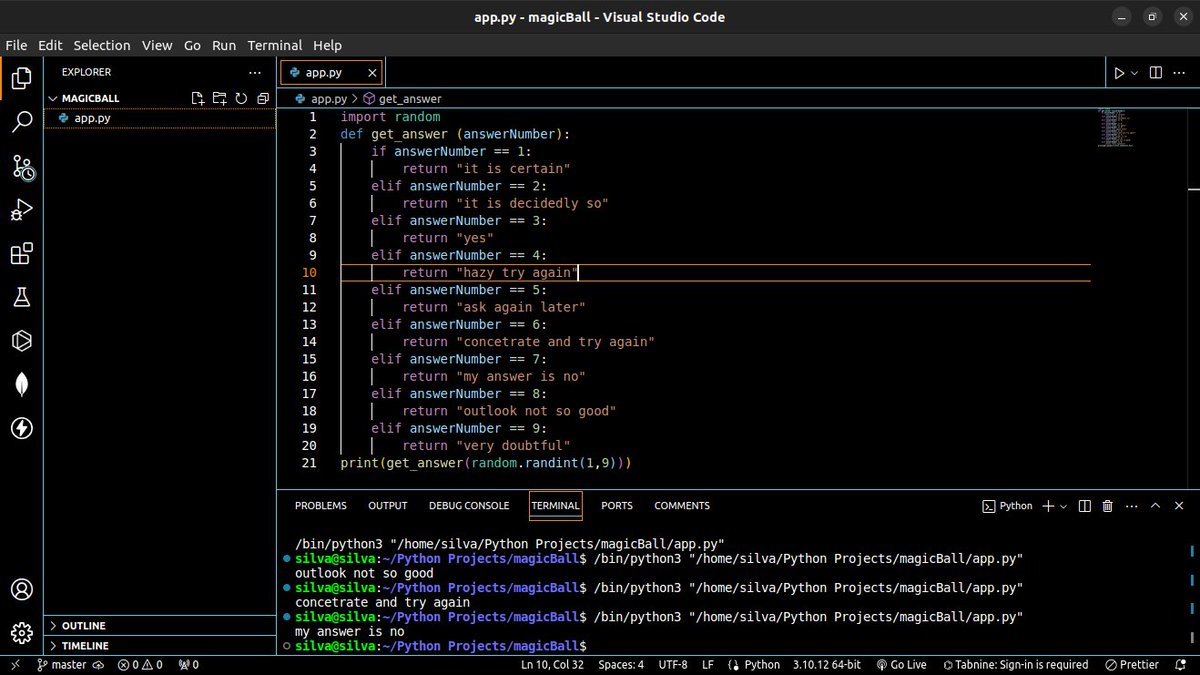Viewport: 1200px width, 675px height.
Task: Open the run button dropdown arrow
Action: (x=1134, y=73)
